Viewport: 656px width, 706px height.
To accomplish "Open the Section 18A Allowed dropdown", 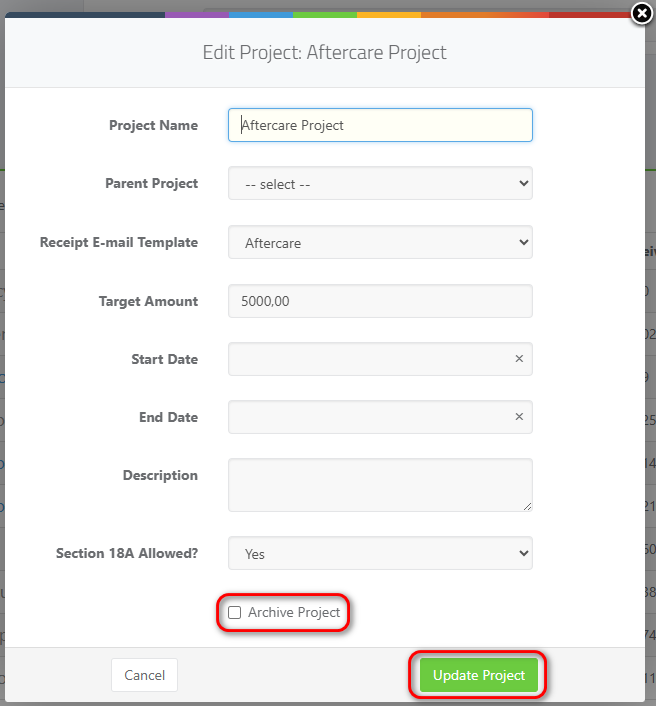I will click(380, 553).
